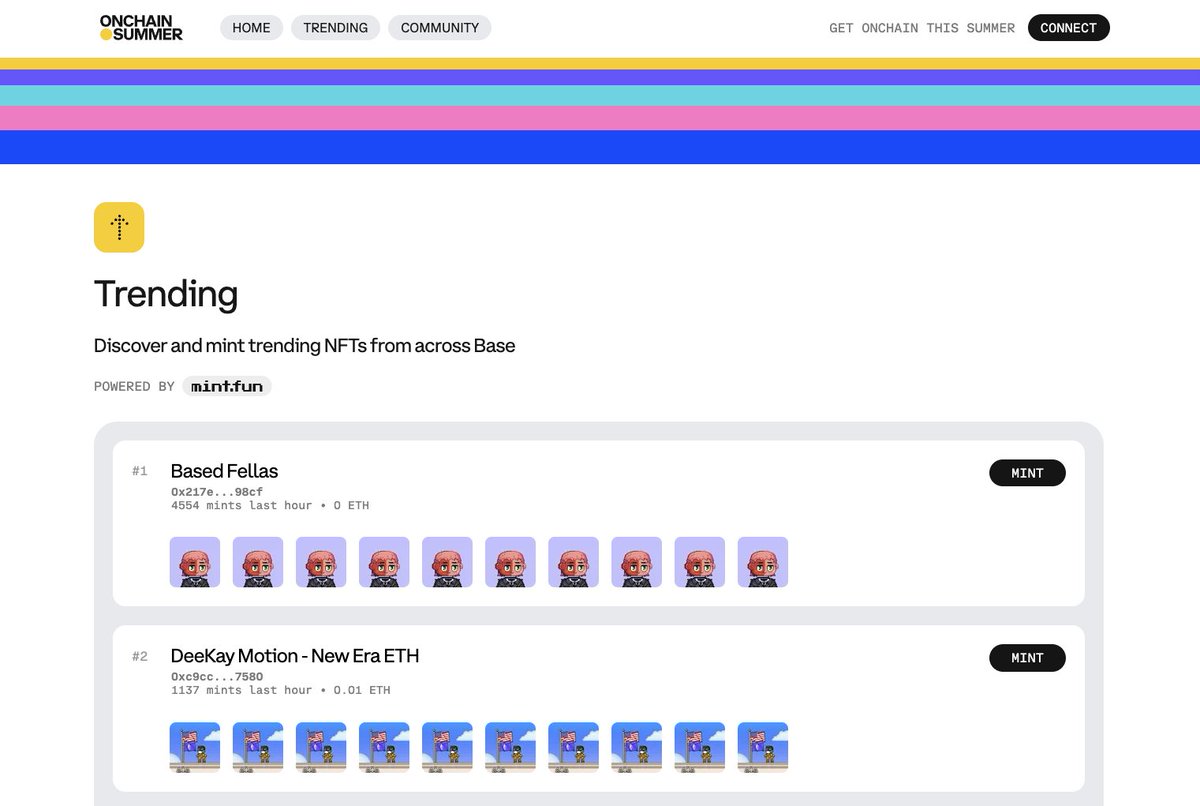This screenshot has width=1200, height=806.
Task: Open fifth Based Fellas thumbnail
Action: click(447, 562)
